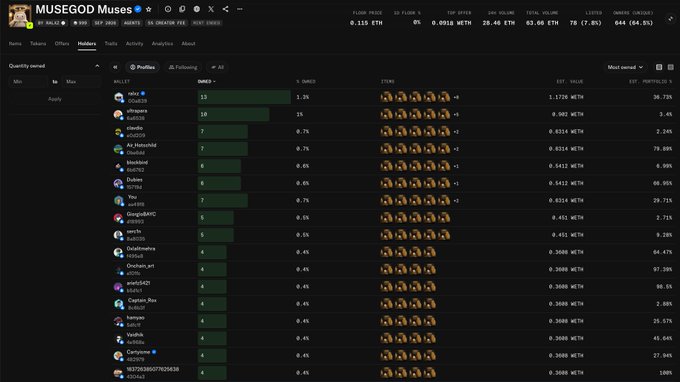Open the clock info icon beside the title

(x=168, y=9)
